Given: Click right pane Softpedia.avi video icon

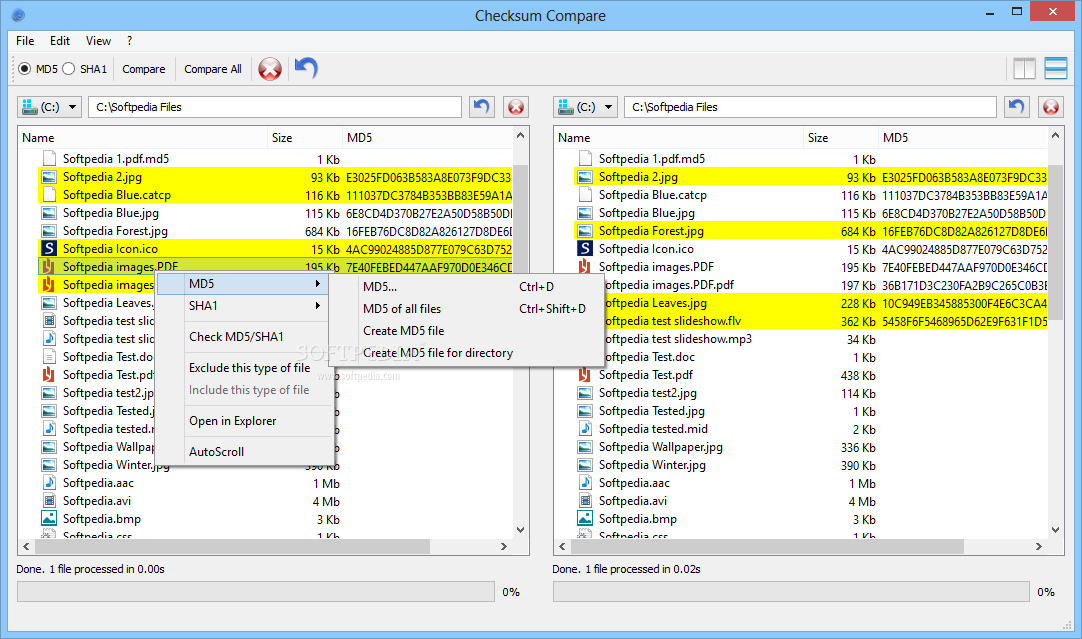Looking at the screenshot, I should click(584, 500).
